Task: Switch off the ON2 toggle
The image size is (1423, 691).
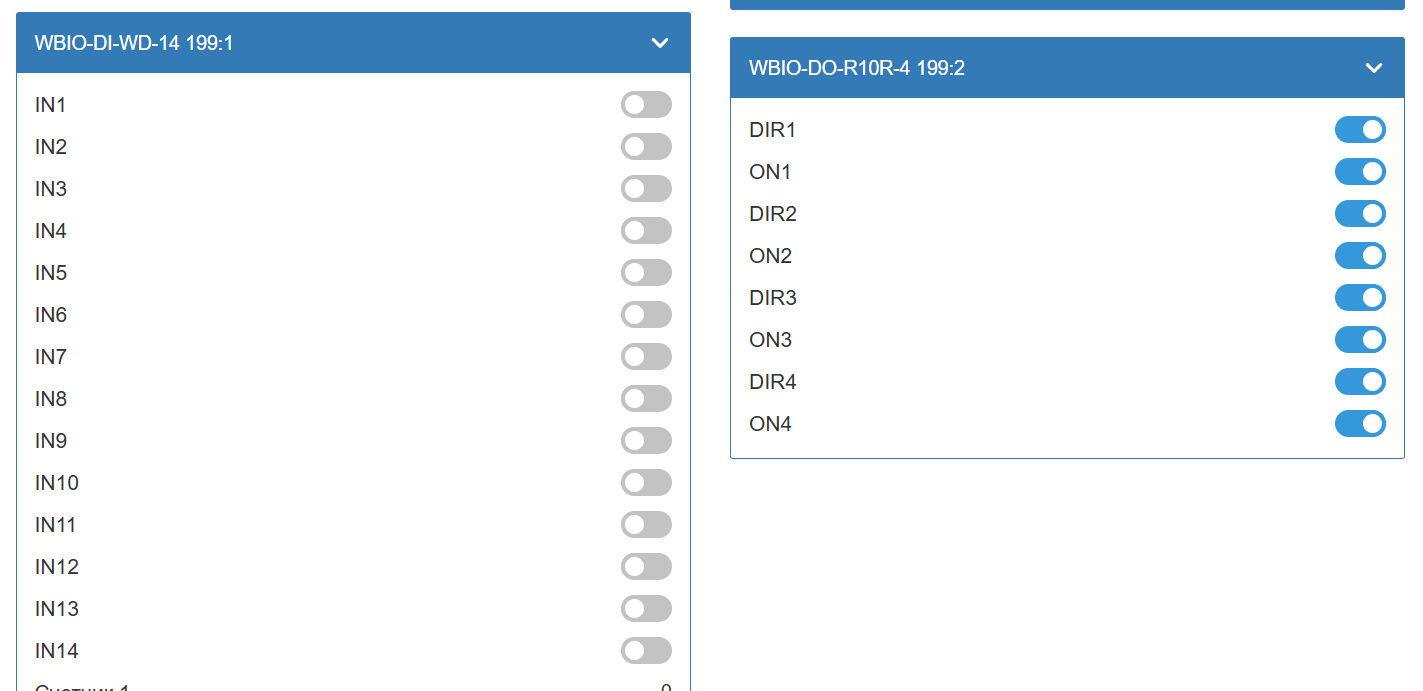Action: click(1360, 256)
